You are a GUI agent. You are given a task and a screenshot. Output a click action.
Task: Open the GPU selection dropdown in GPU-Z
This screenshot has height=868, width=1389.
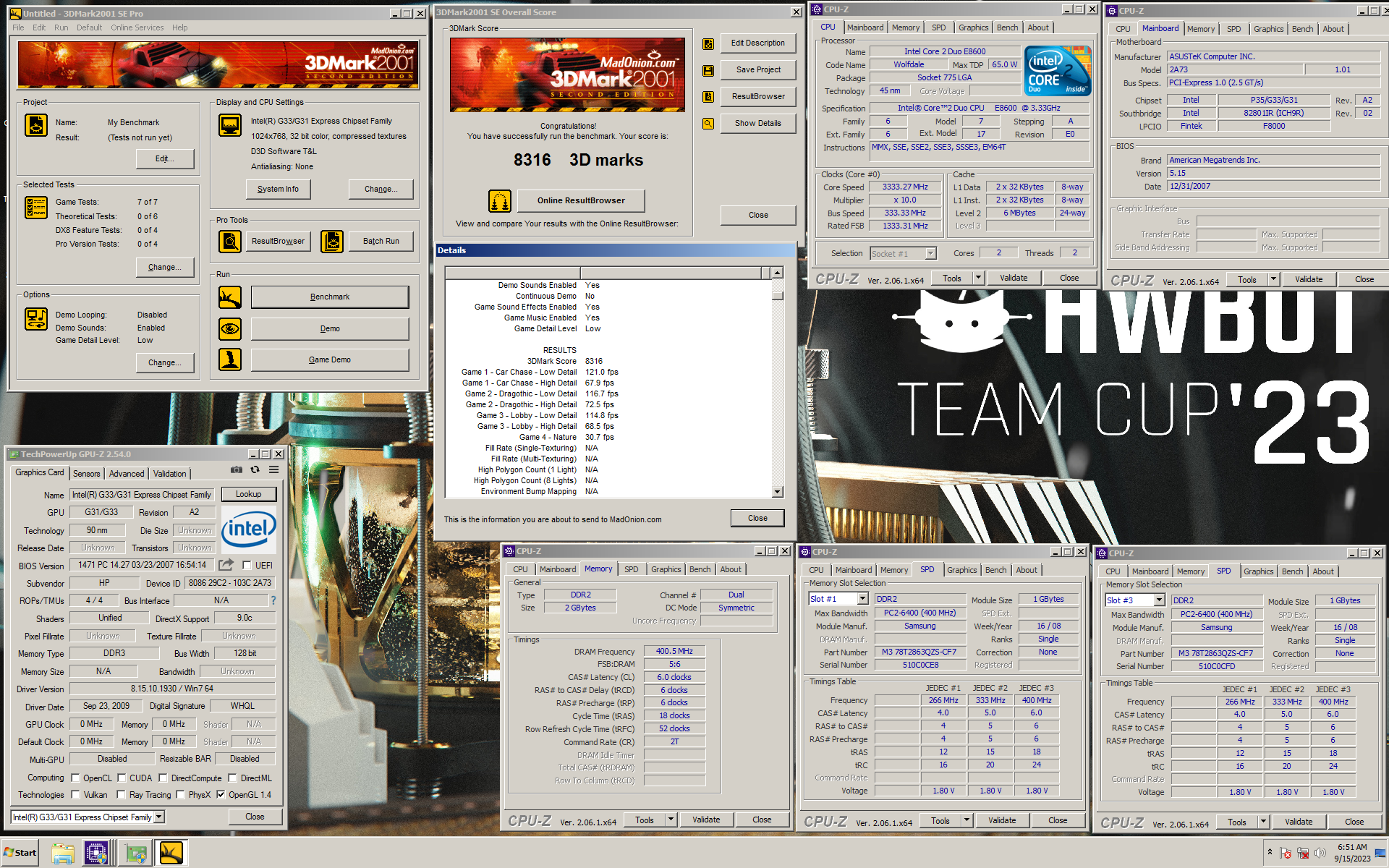point(159,817)
